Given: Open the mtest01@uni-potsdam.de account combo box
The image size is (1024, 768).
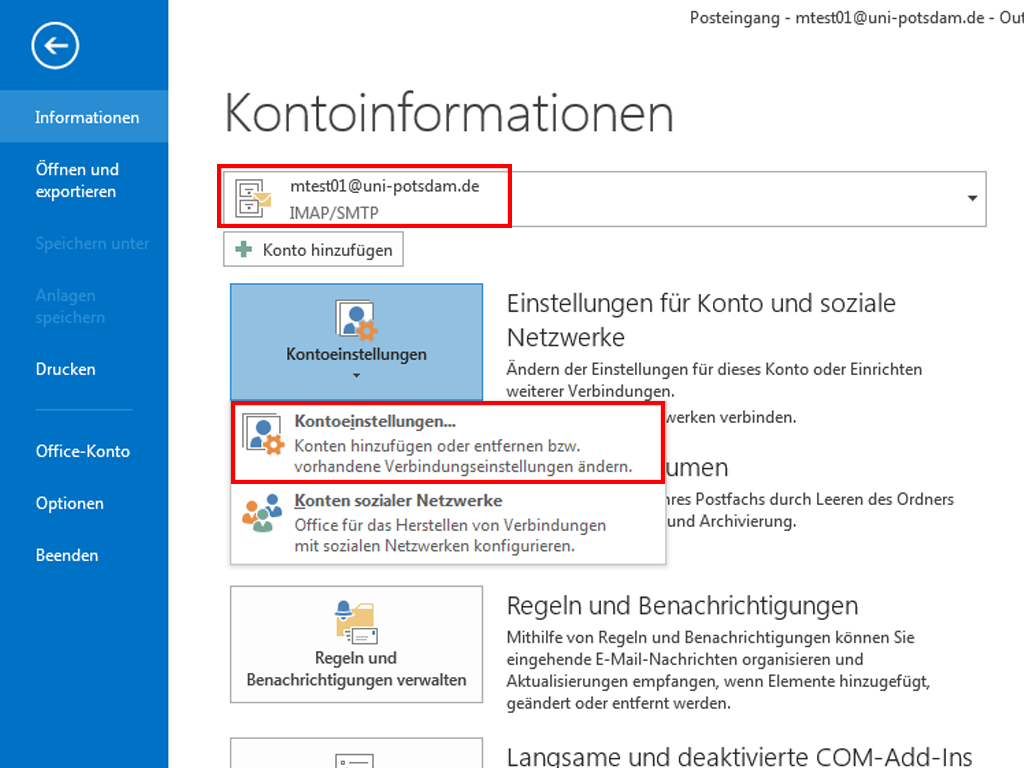Looking at the screenshot, I should 600,198.
